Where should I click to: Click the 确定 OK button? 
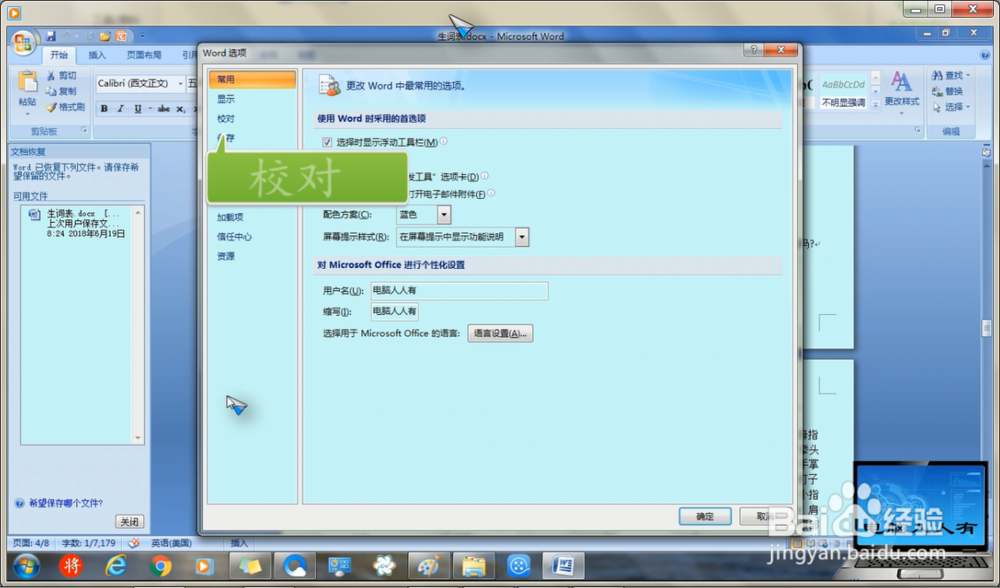click(x=705, y=517)
